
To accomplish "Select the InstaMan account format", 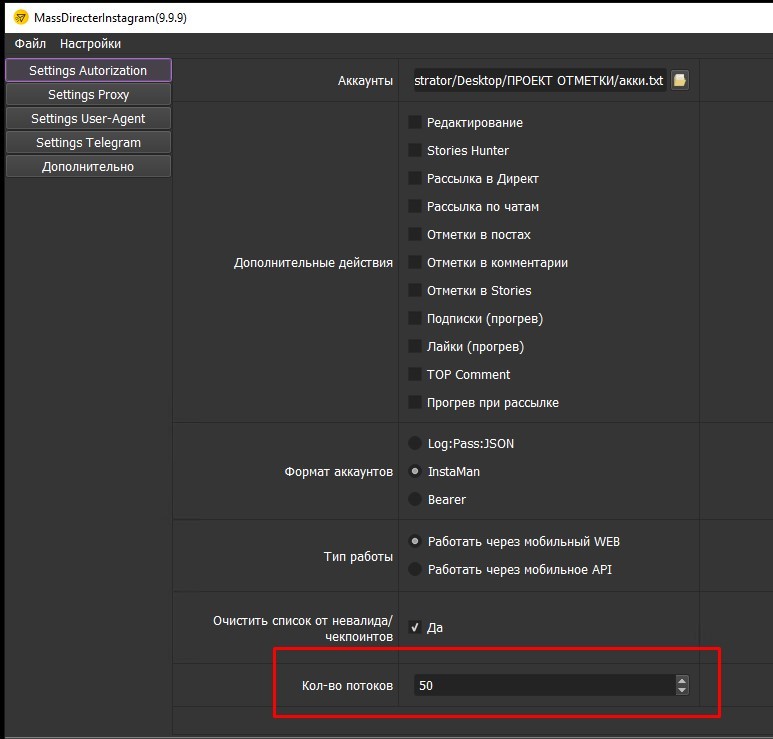I will pos(415,471).
